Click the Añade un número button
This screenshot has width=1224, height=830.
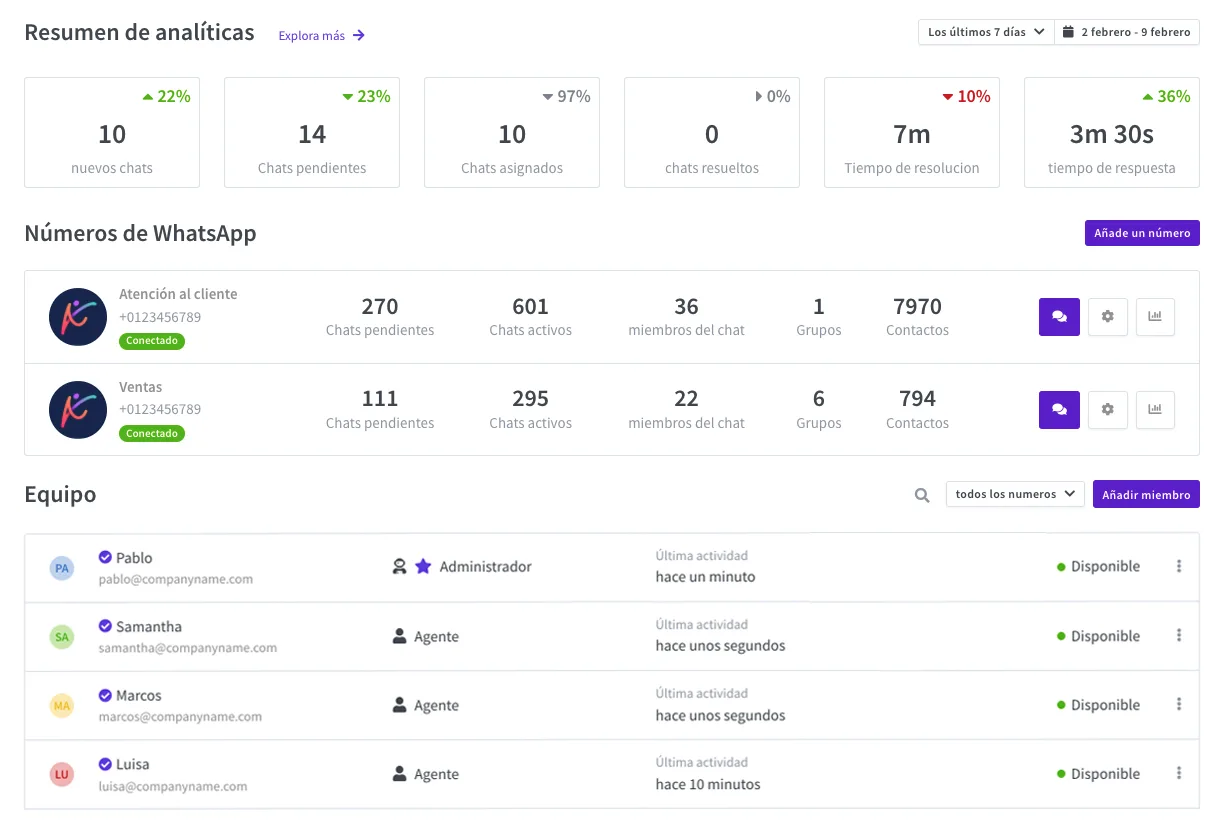point(1142,233)
